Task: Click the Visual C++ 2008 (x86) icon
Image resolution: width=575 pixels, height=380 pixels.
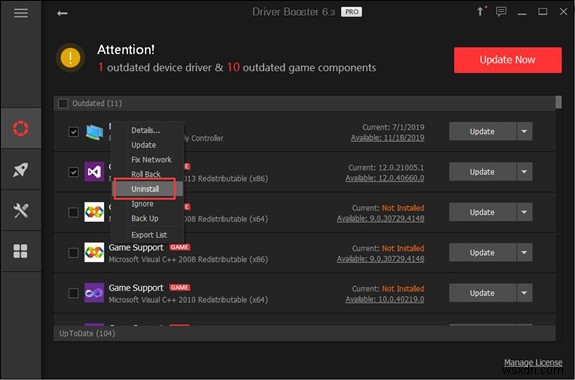Action: pos(94,252)
